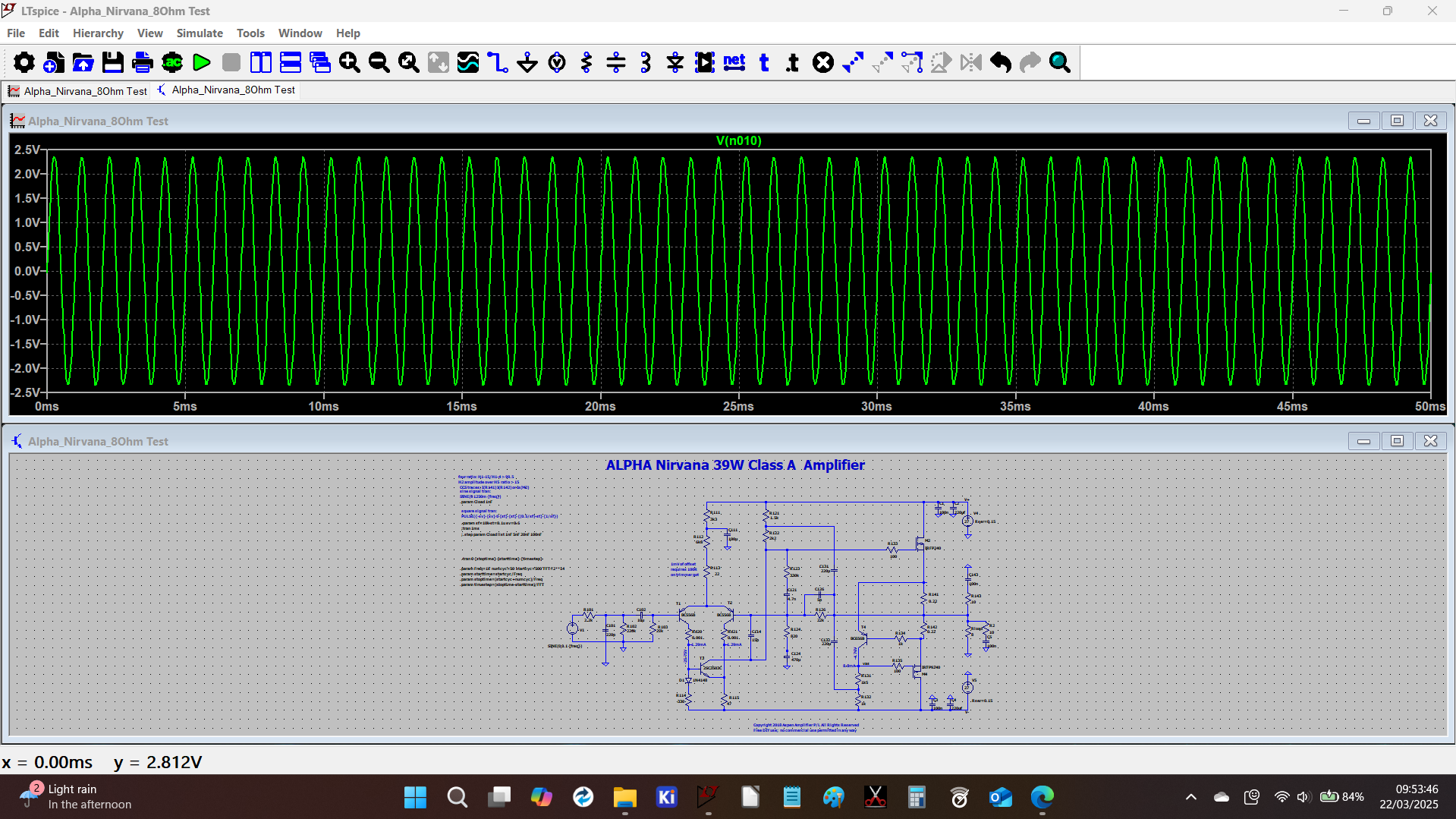Tile windows vertically

point(261,62)
